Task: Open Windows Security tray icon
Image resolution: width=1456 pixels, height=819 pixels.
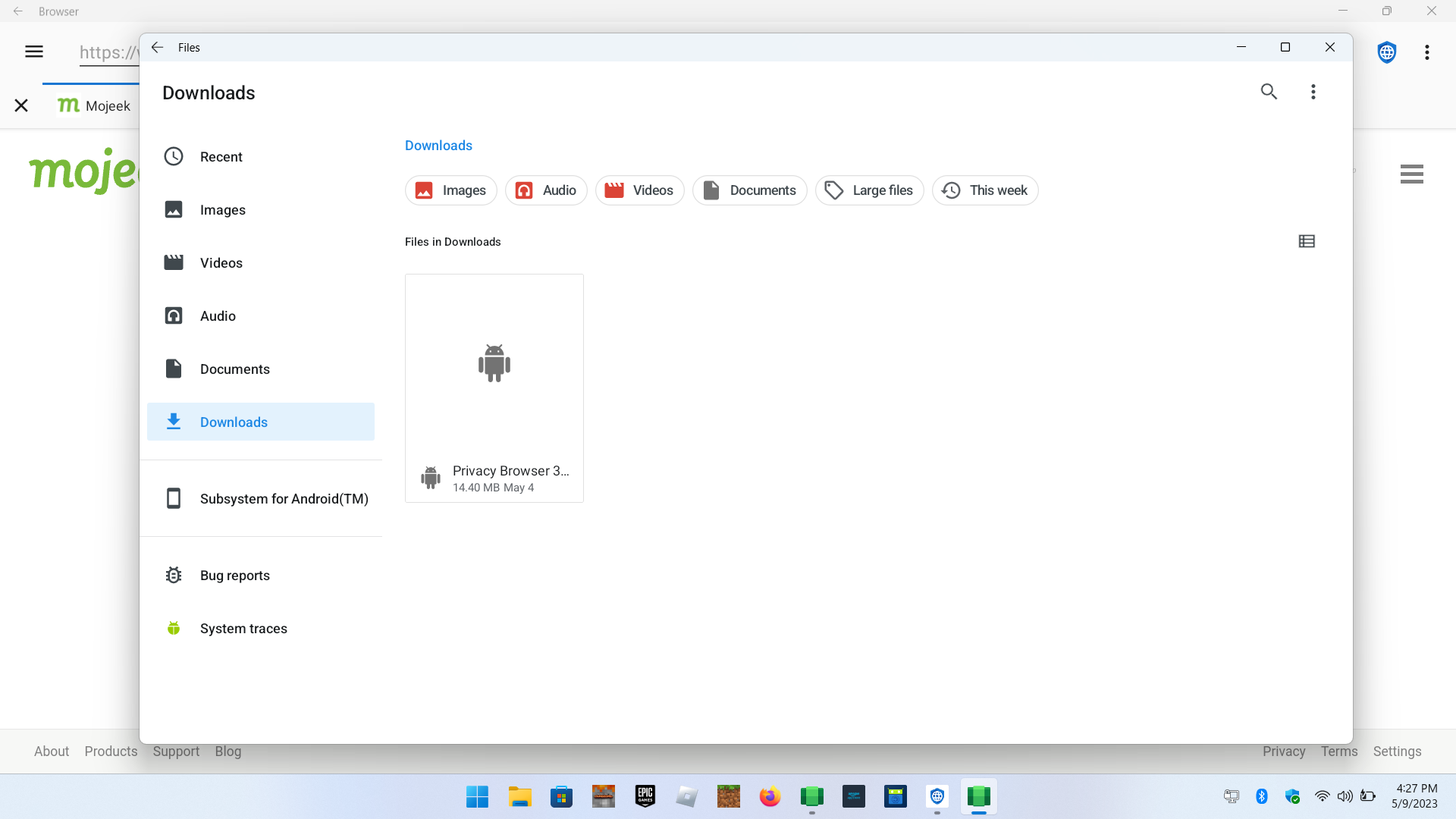Action: click(1293, 796)
